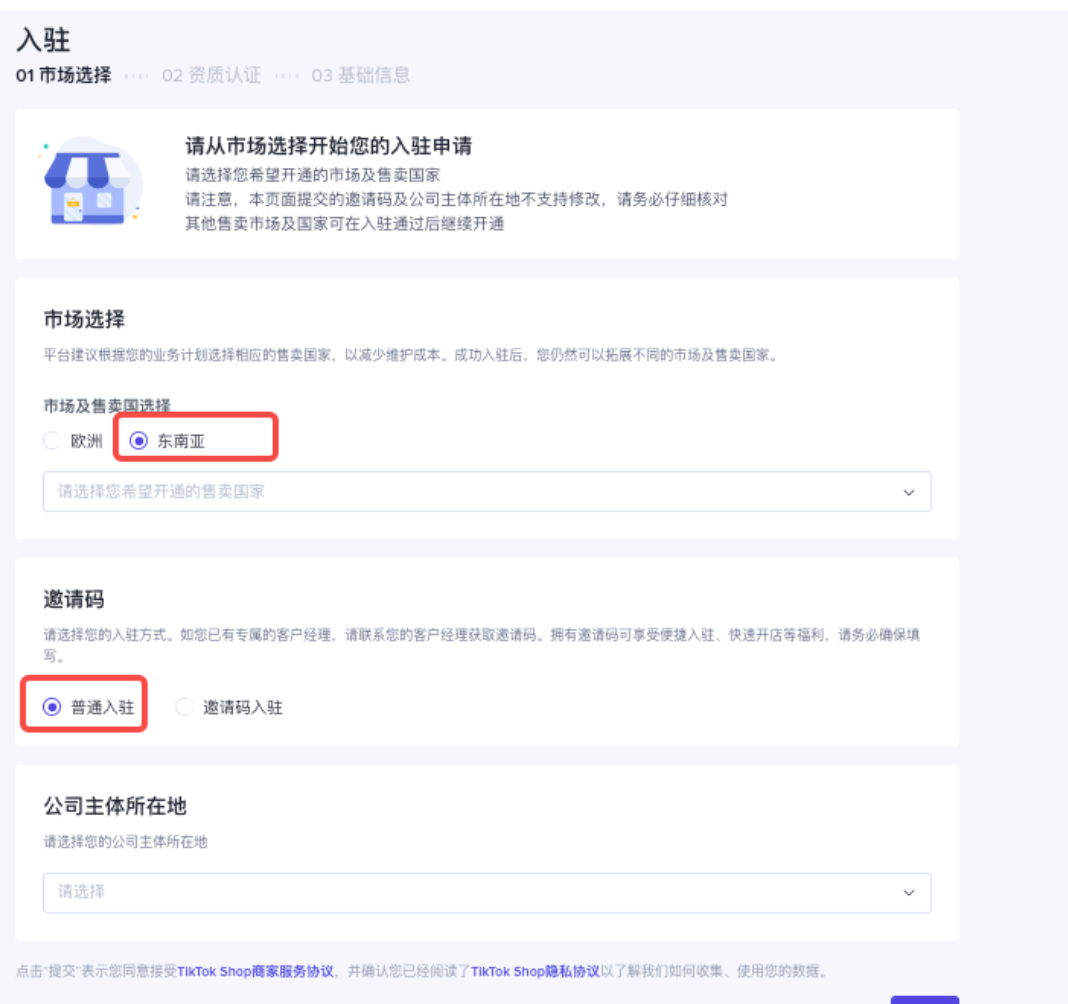Image resolution: width=1068 pixels, height=1004 pixels.
Task: Click the chevron in selling country dropdown
Action: (909, 492)
